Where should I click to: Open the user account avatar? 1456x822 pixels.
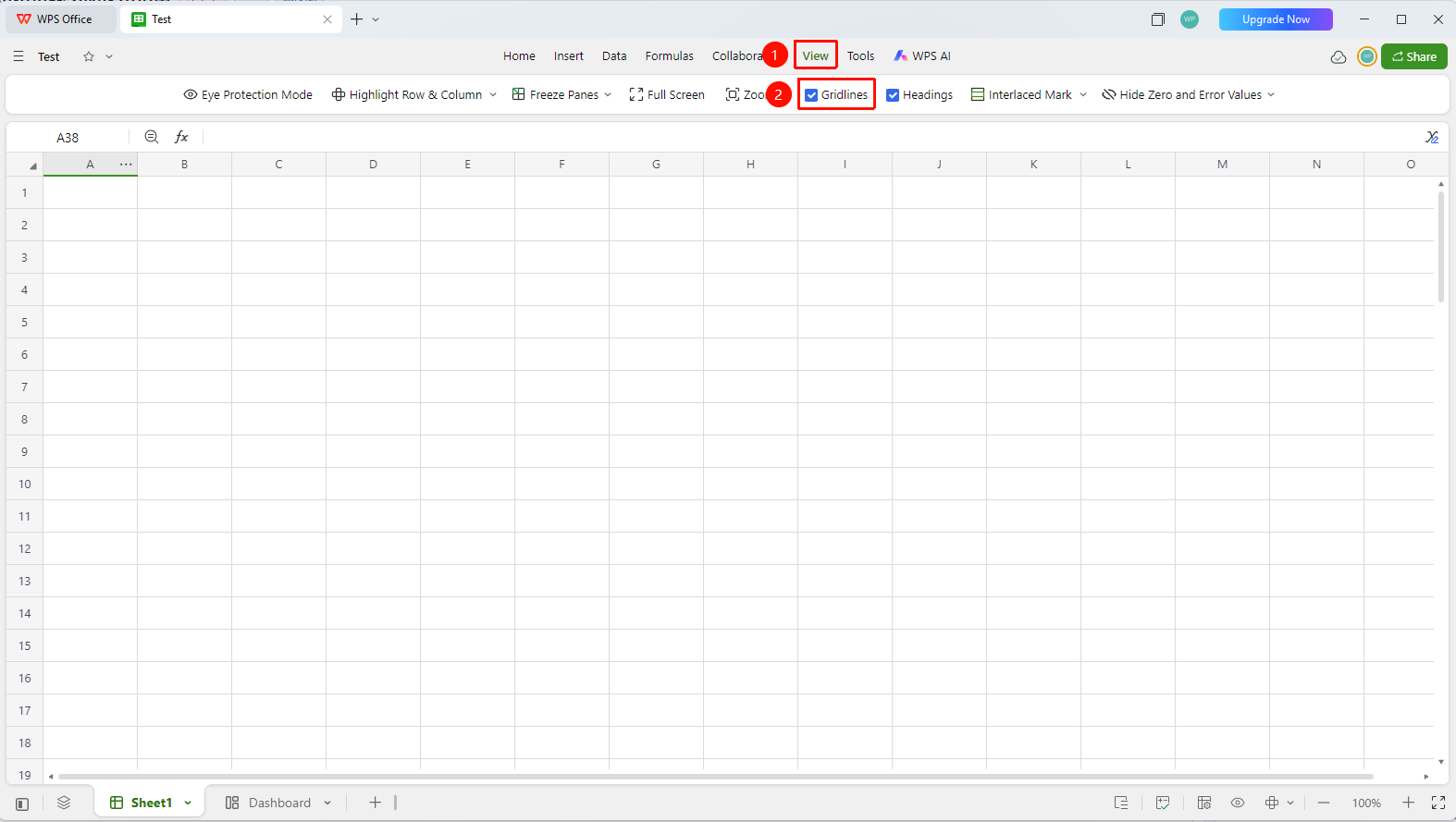pyautogui.click(x=1366, y=56)
